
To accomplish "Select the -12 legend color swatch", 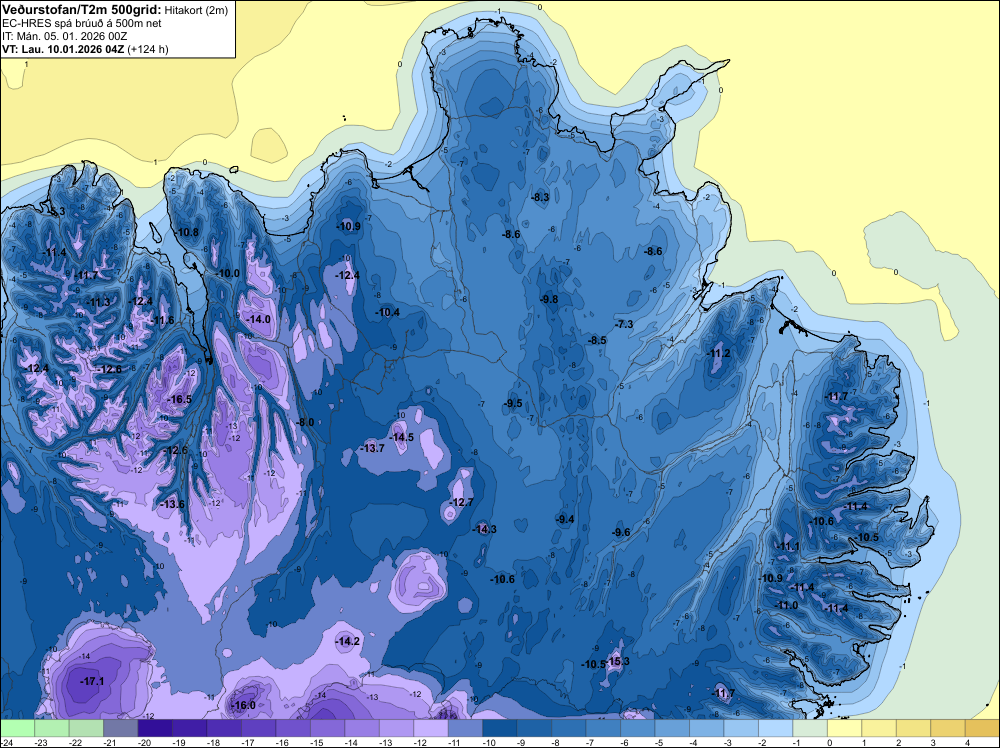I will coord(430,728).
